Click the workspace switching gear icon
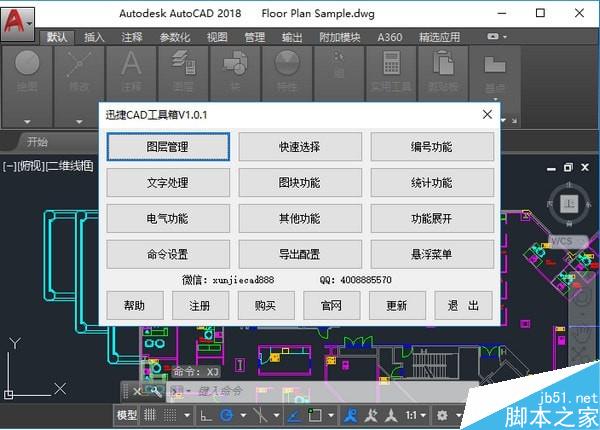Screen dimensions: 600x430 (x=442, y=415)
